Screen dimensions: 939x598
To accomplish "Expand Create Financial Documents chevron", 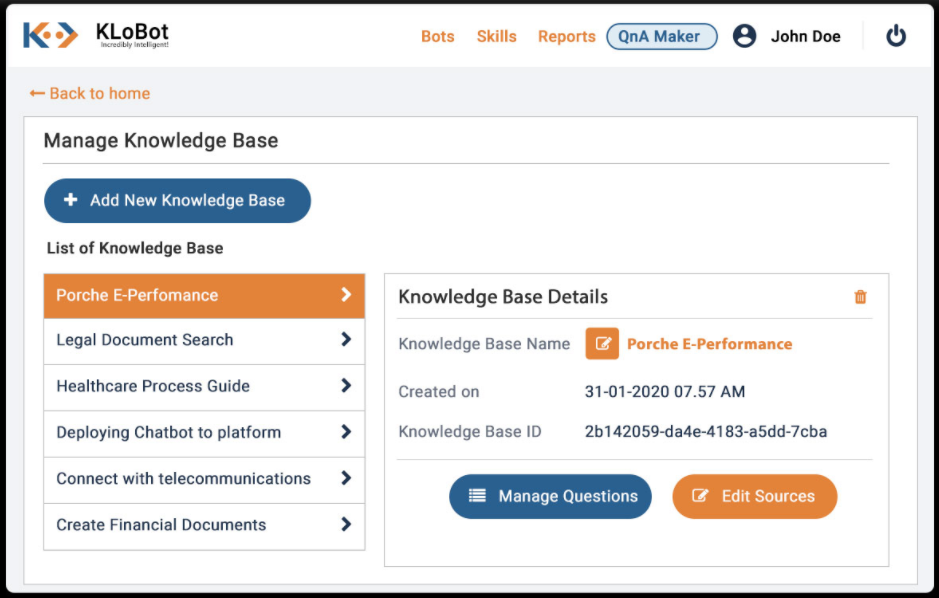I will click(346, 524).
